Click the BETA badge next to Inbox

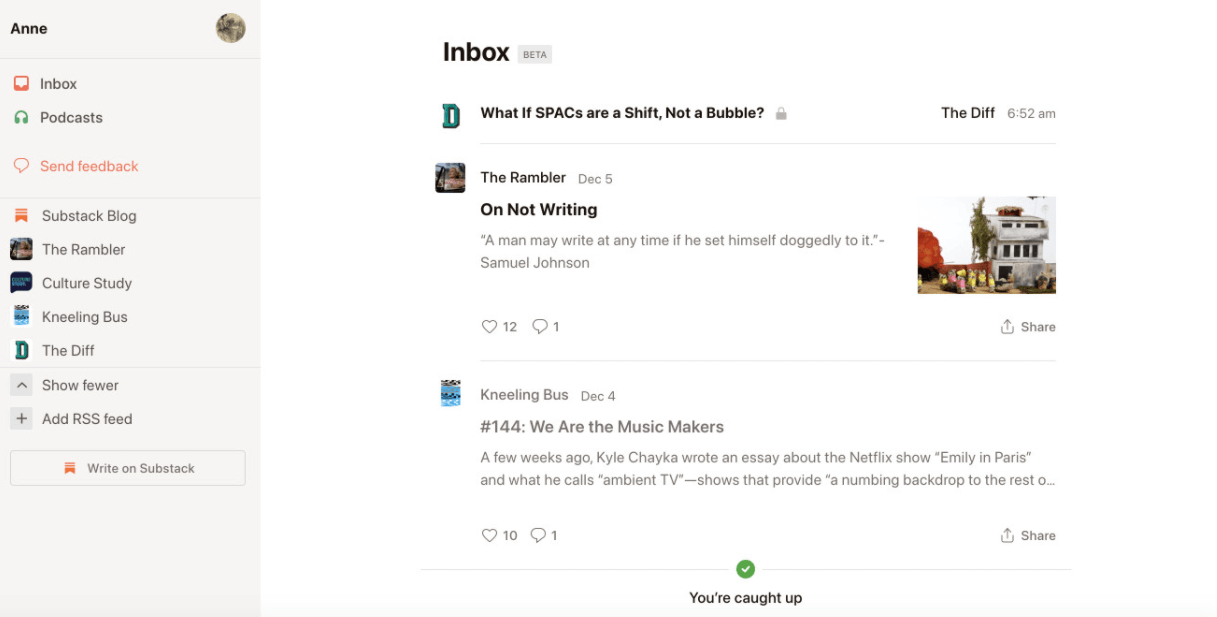[535, 55]
